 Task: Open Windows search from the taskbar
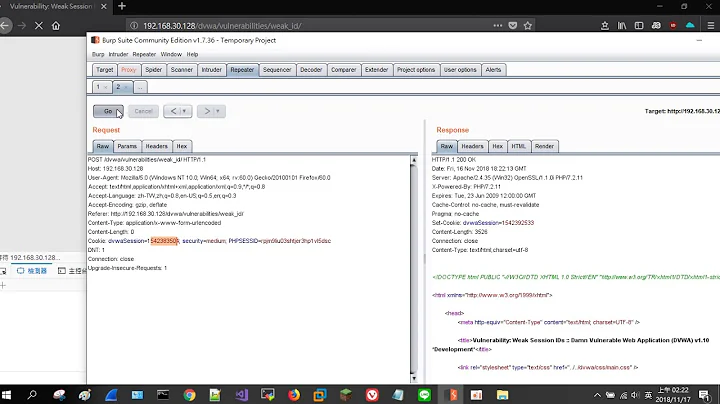(x=32, y=395)
